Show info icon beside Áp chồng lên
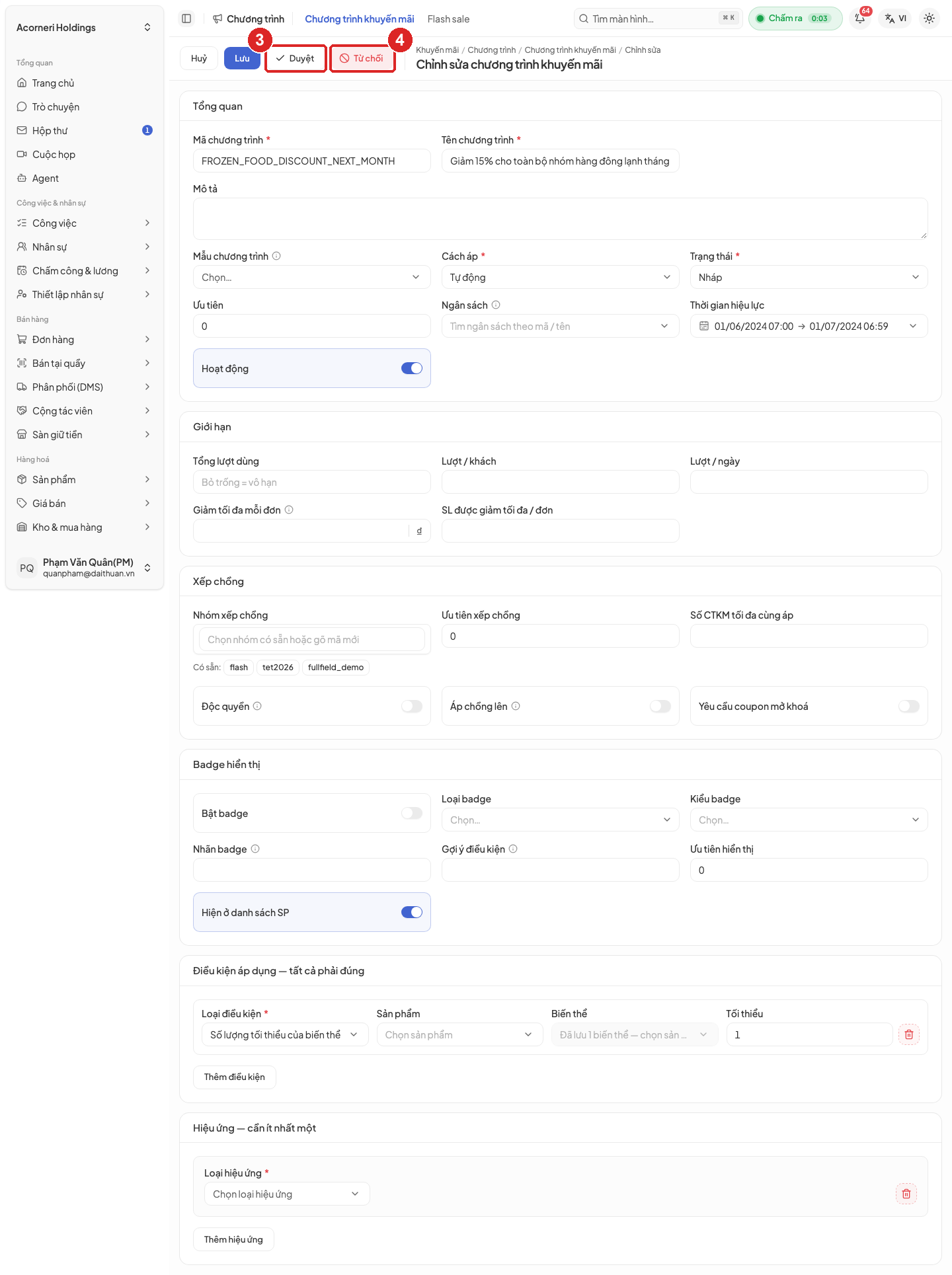Image resolution: width=952 pixels, height=1275 pixels. (x=516, y=706)
